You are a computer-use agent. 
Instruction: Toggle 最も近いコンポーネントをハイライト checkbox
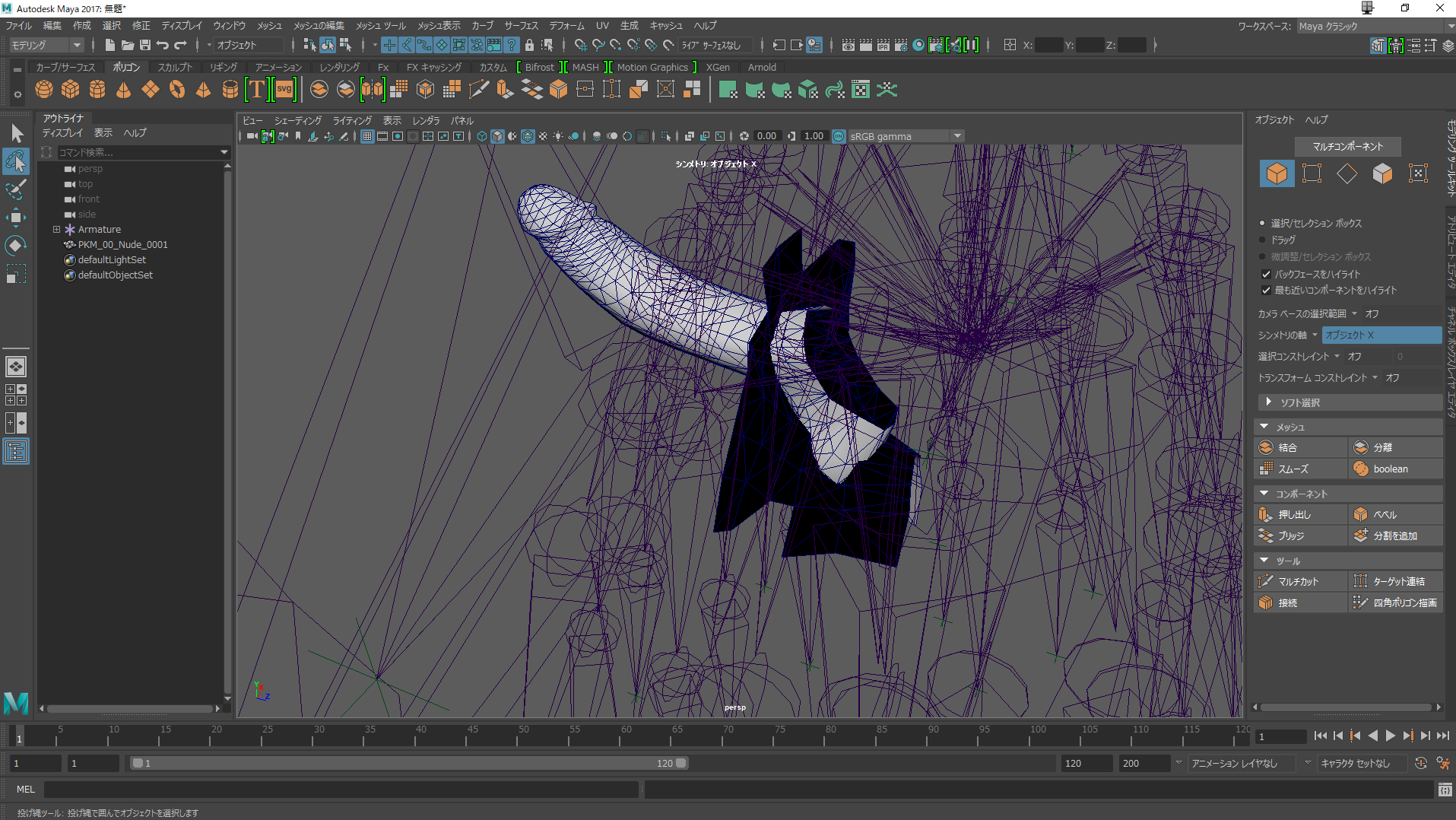(1266, 290)
